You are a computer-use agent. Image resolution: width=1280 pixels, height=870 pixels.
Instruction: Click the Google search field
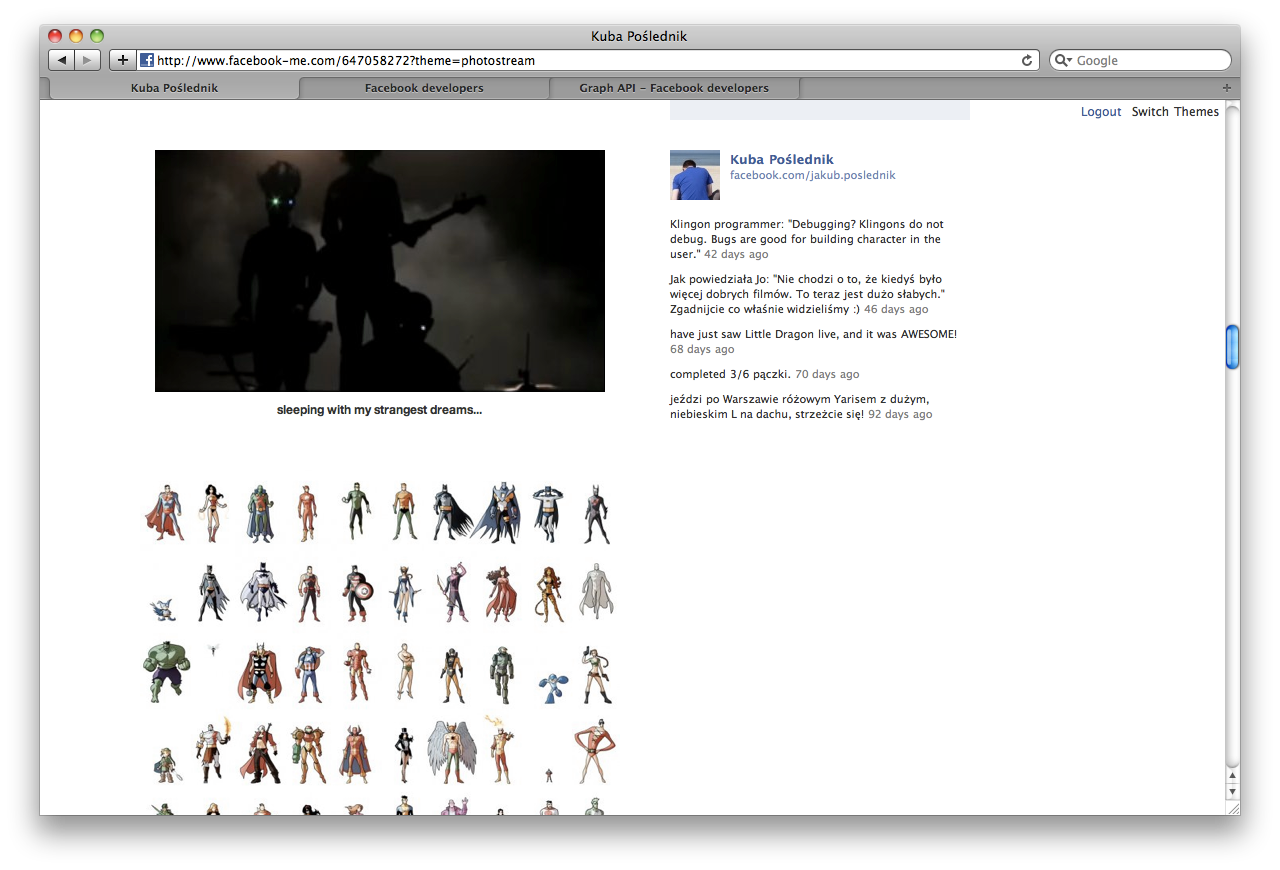1140,60
